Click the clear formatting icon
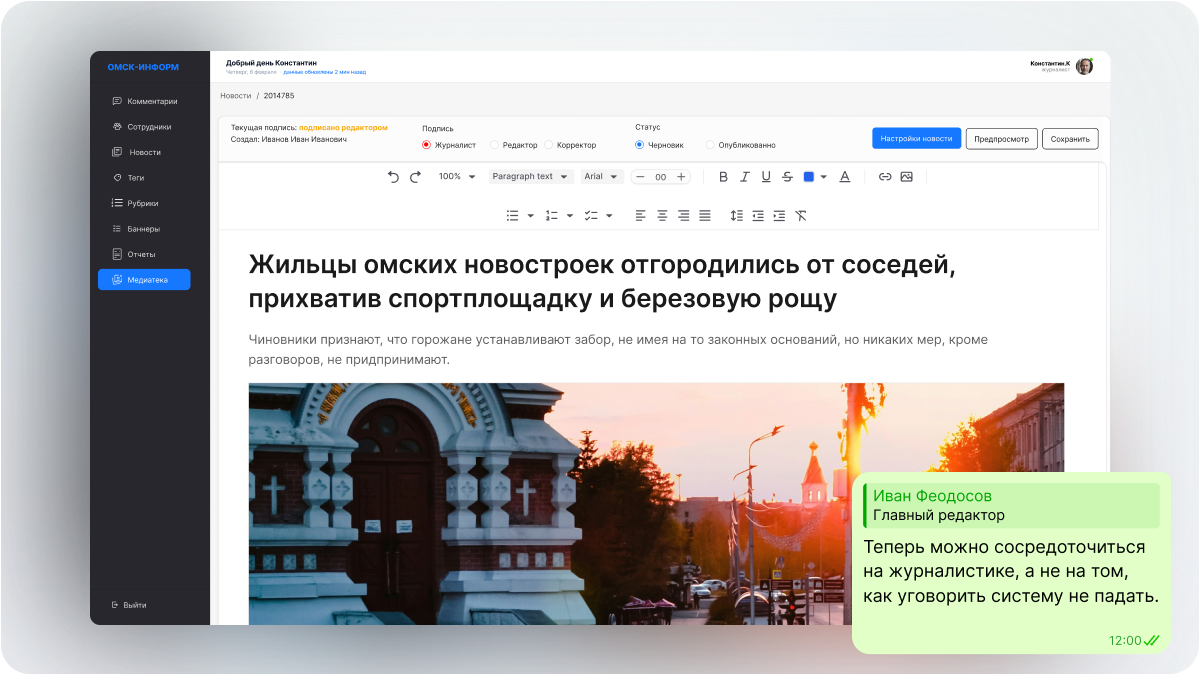The height and width of the screenshot is (675, 1200). click(800, 216)
